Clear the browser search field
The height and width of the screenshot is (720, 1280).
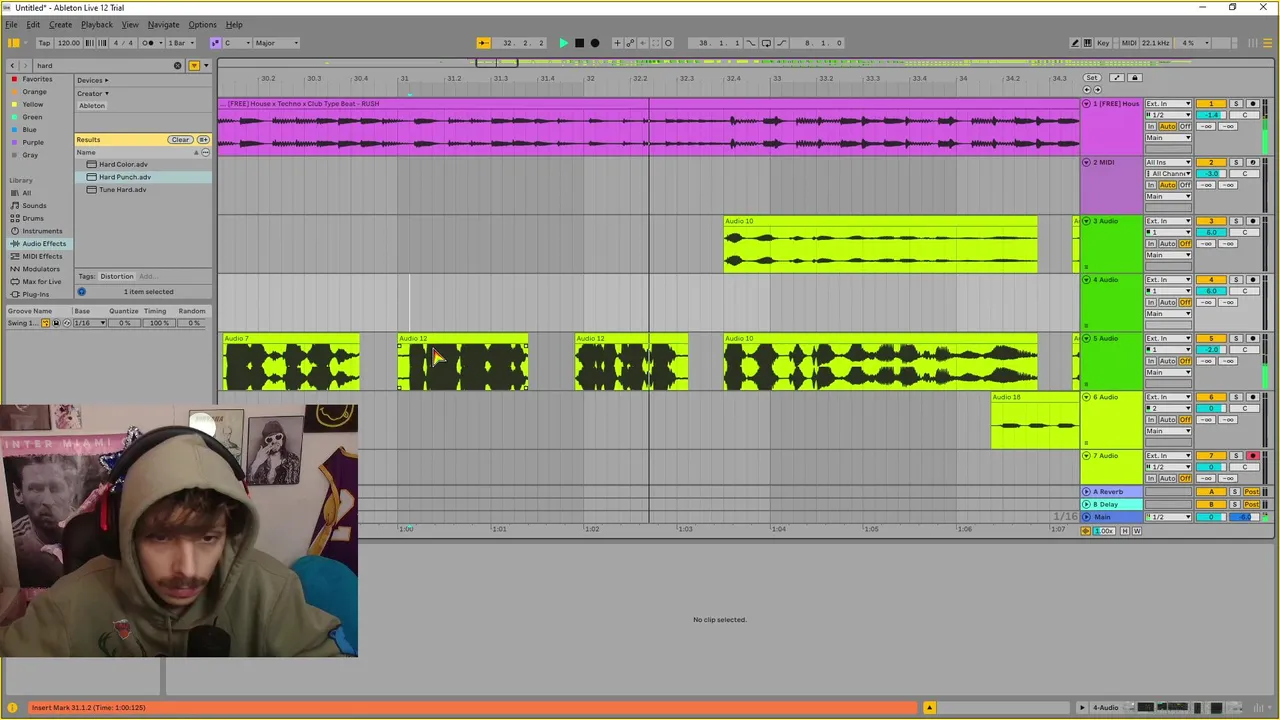[x=178, y=65]
